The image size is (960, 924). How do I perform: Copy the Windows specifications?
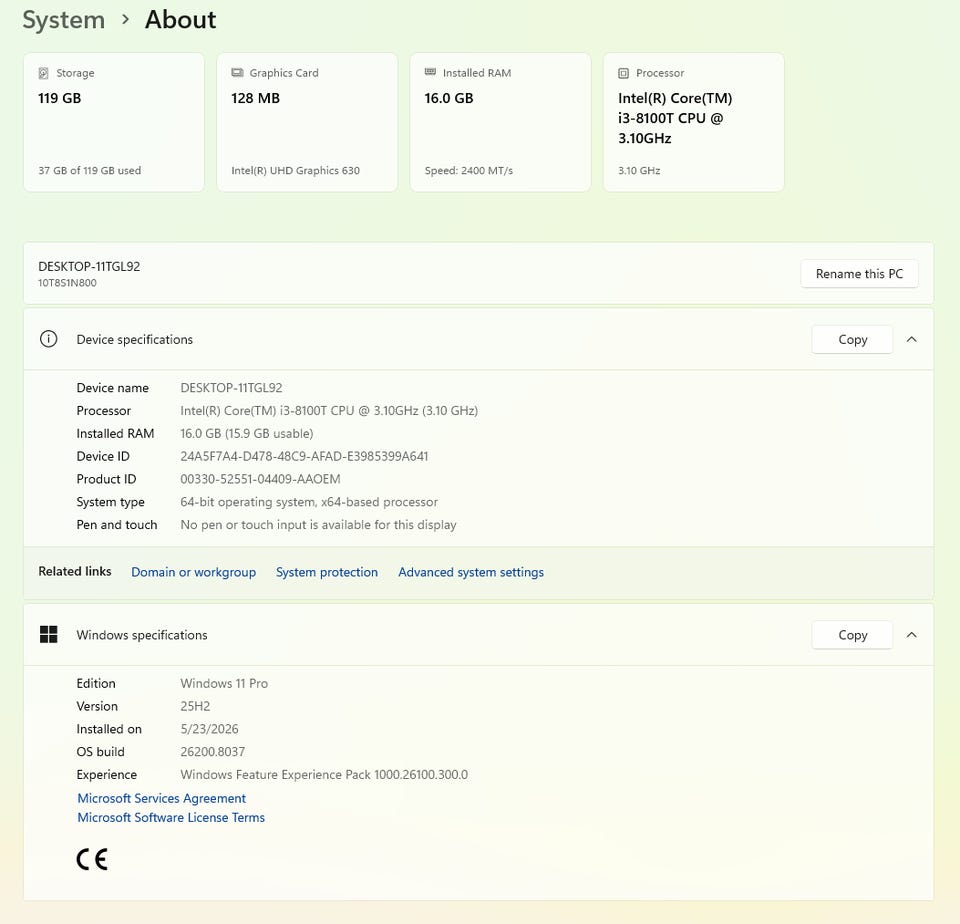(852, 635)
